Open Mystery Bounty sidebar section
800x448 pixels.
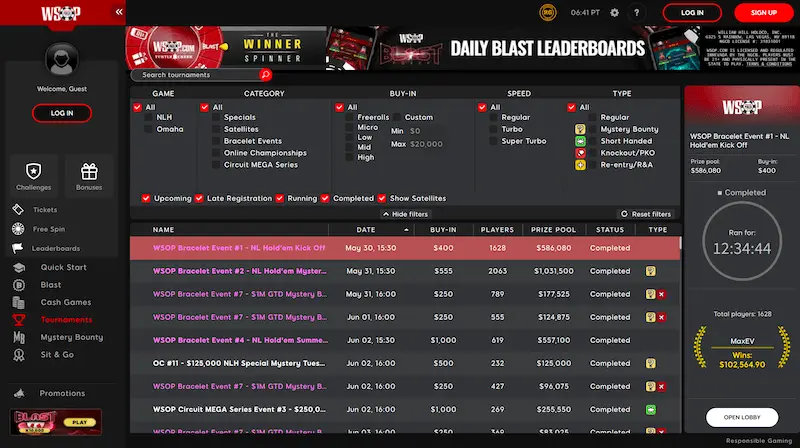pyautogui.click(x=58, y=337)
